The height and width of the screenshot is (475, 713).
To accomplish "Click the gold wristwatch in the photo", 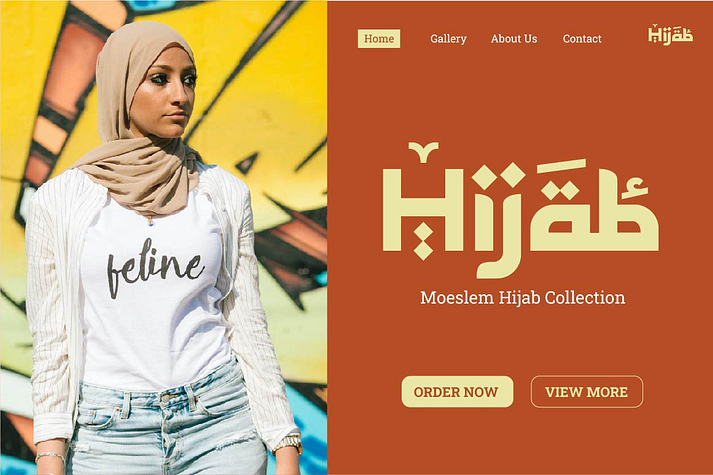I will pyautogui.click(x=289, y=442).
